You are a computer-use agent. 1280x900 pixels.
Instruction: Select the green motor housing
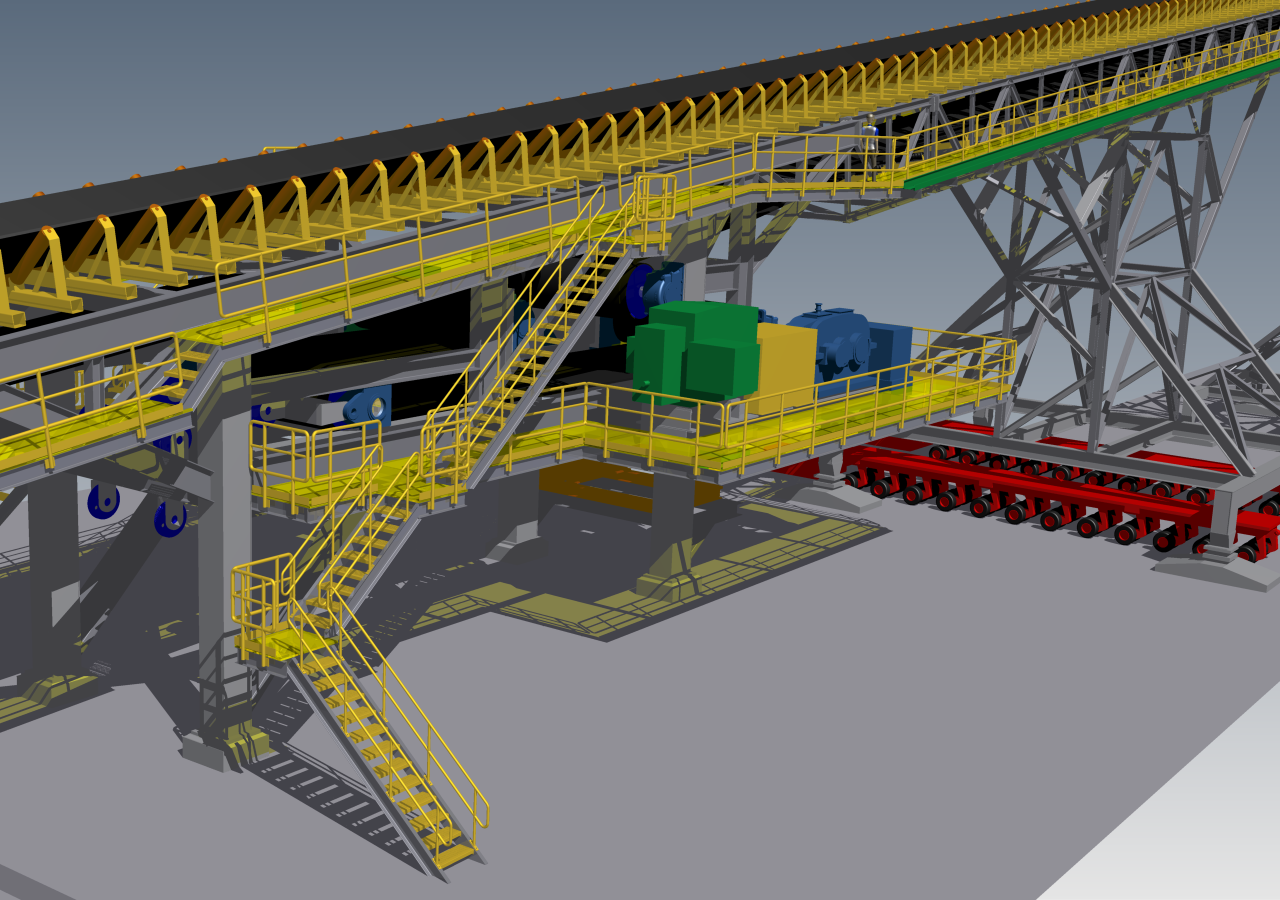[692, 352]
